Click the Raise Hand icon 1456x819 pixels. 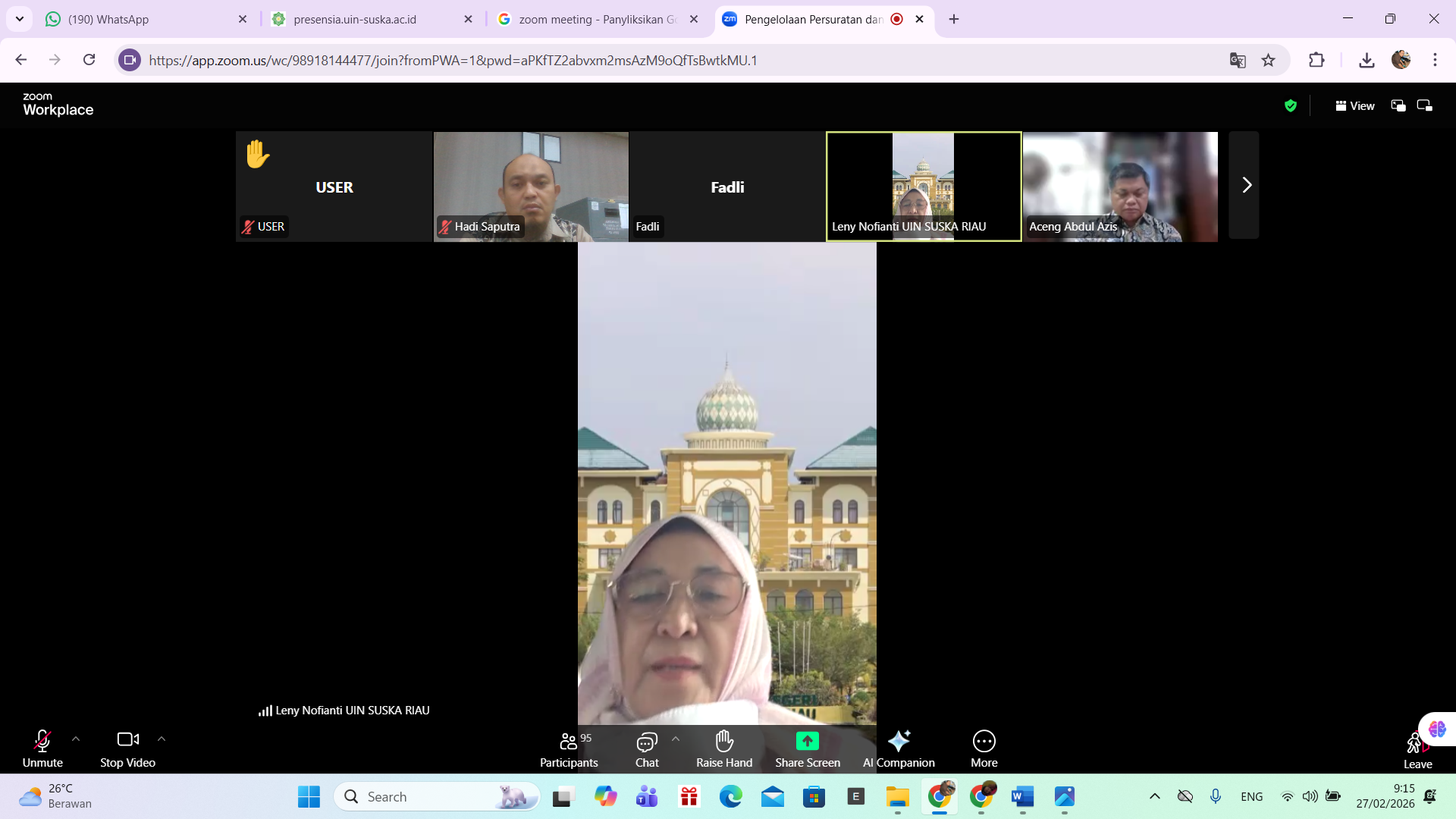tap(724, 741)
